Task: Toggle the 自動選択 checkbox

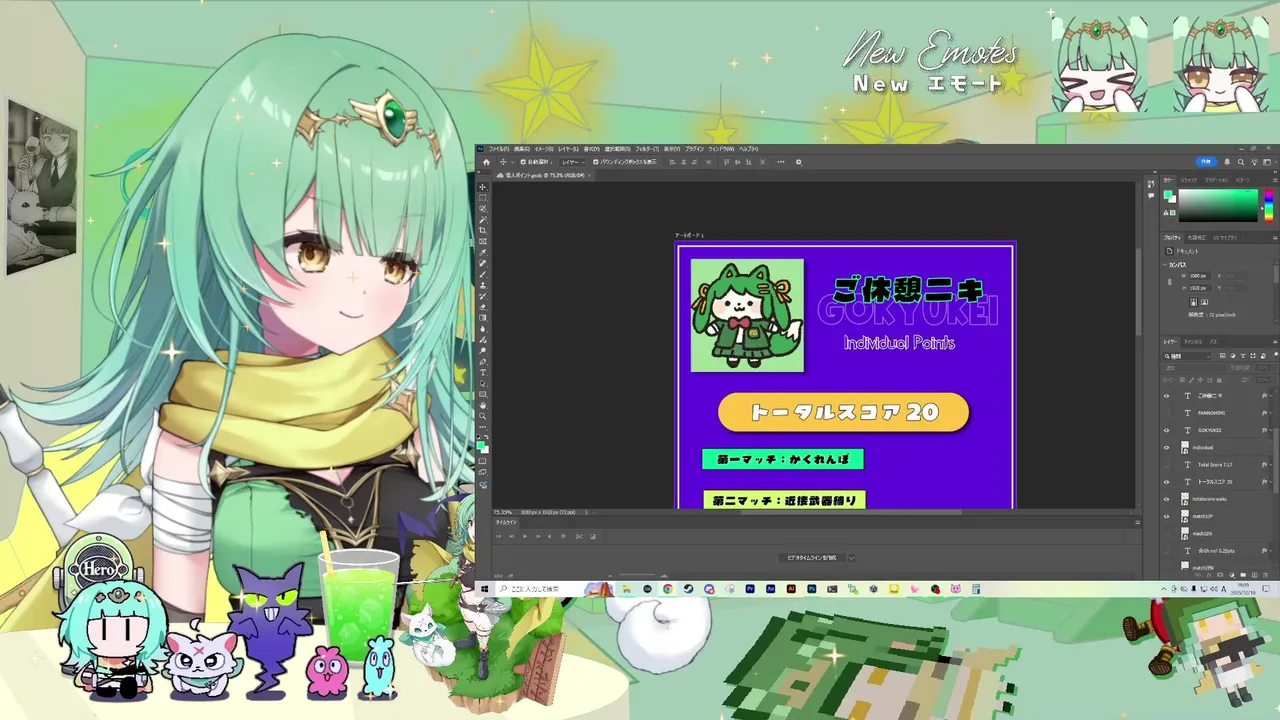Action: click(x=523, y=162)
